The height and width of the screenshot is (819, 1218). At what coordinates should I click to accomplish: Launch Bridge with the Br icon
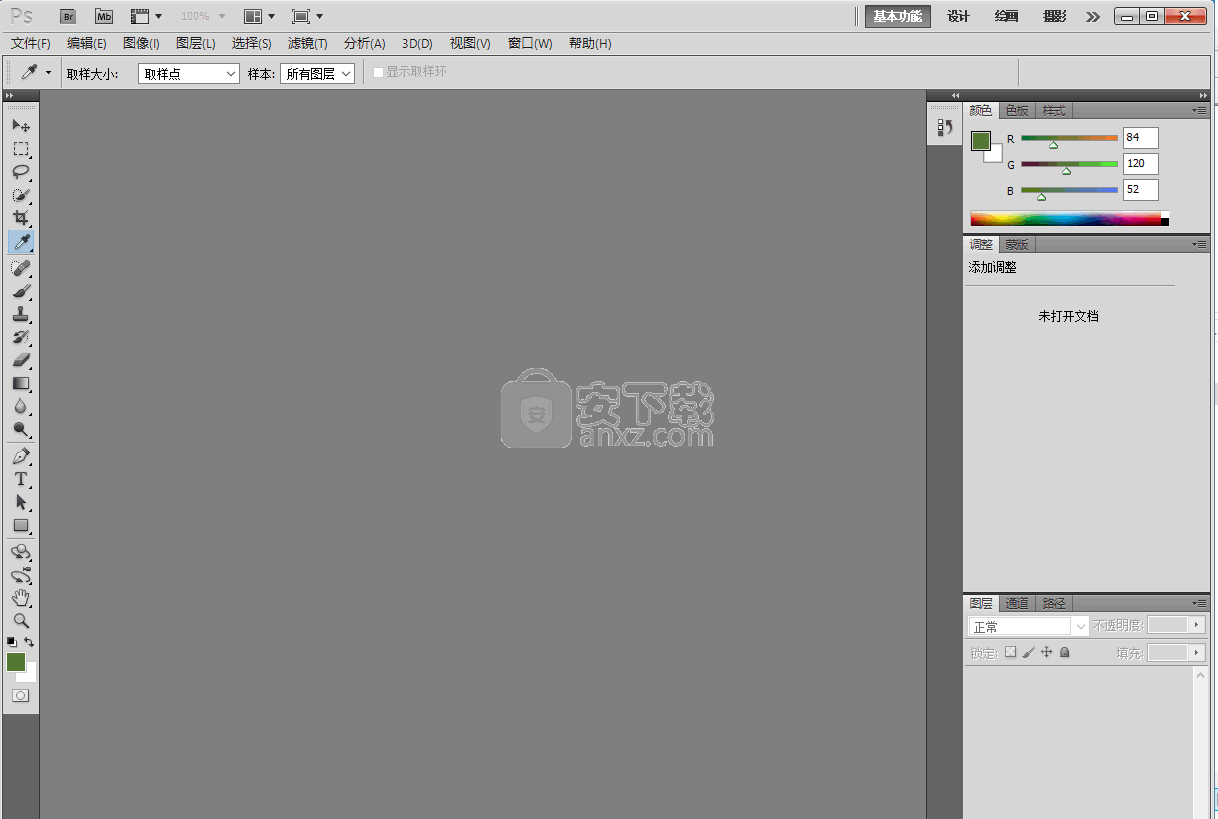[68, 16]
